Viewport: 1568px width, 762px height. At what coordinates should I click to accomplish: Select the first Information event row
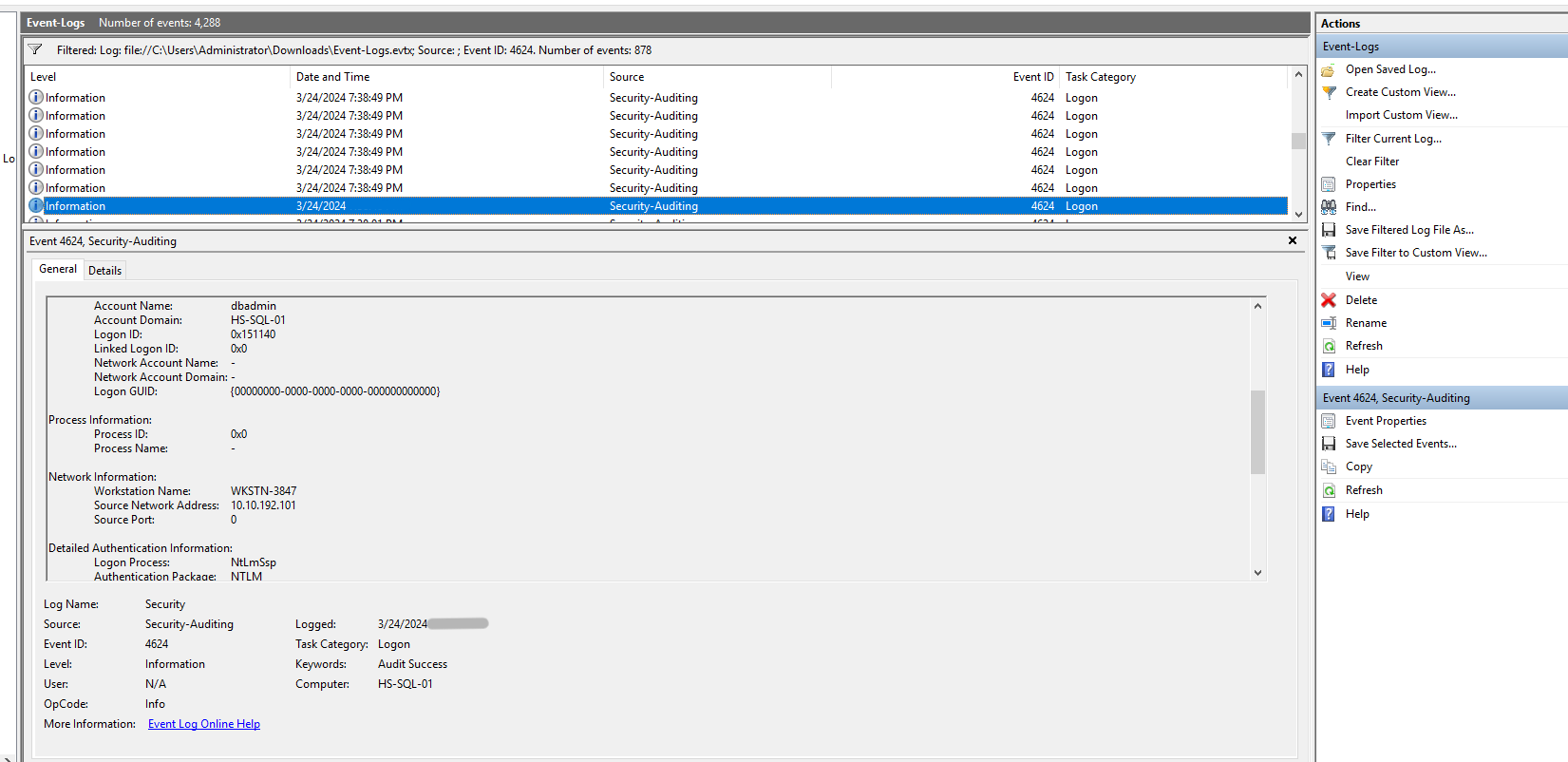tap(656, 98)
